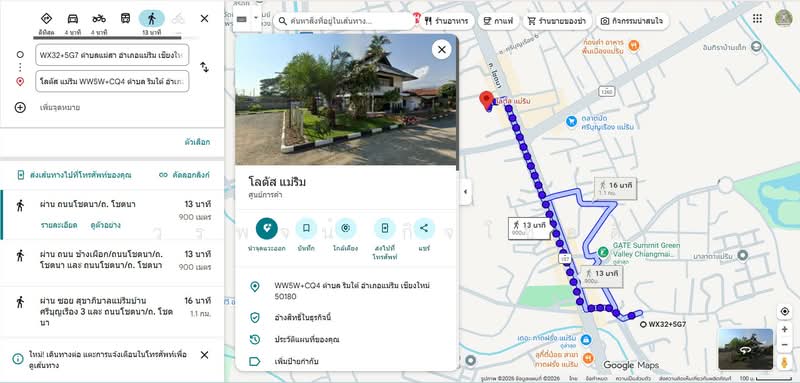Edit the starting point WX32+5G7 field
The height and width of the screenshot is (383, 800).
click(x=112, y=55)
